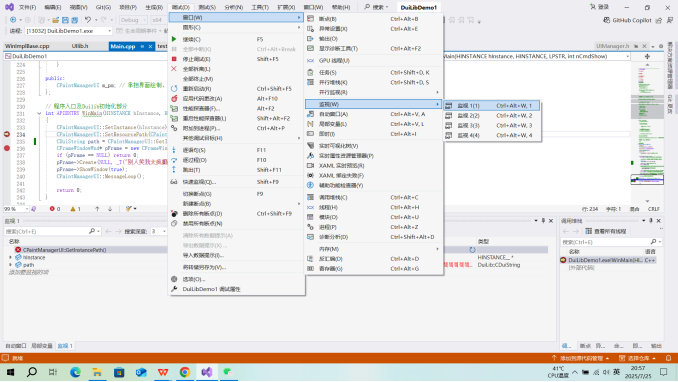Open Visual Studio icon in Windows taskbar
This screenshot has width=678, height=382.
pyautogui.click(x=207, y=372)
